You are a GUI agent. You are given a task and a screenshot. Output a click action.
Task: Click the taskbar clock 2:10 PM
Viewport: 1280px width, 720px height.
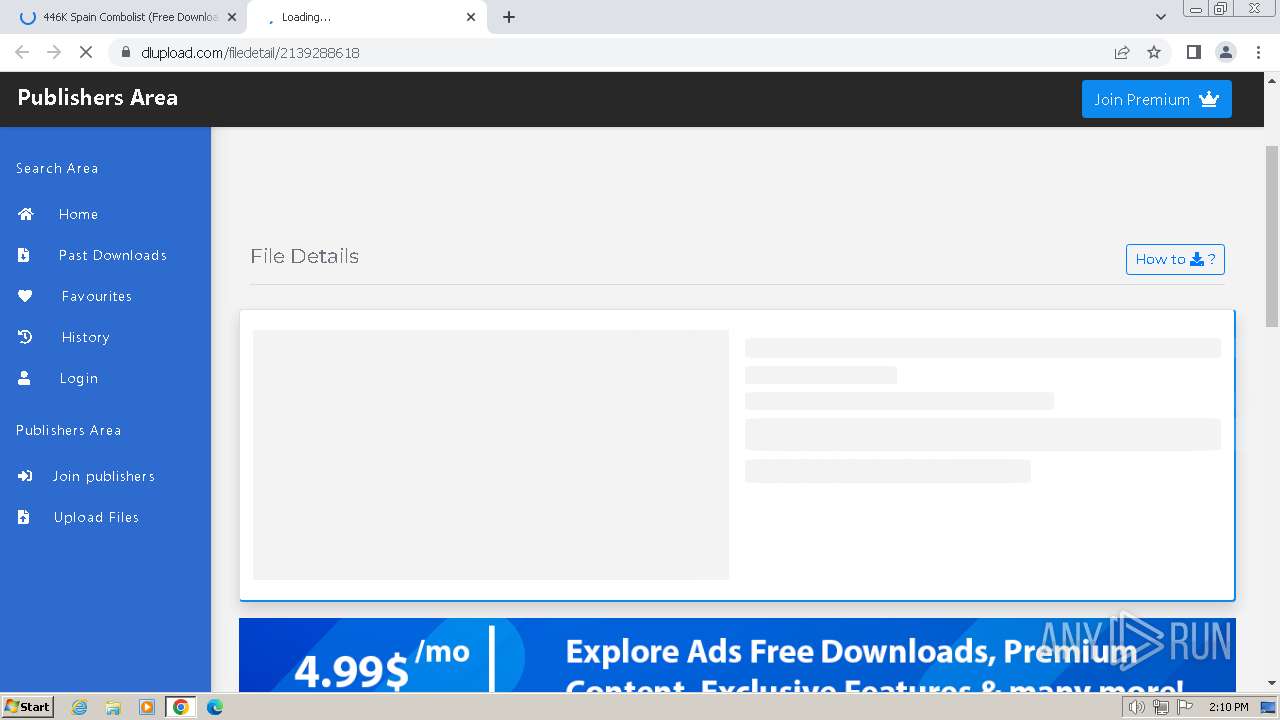pos(1228,707)
